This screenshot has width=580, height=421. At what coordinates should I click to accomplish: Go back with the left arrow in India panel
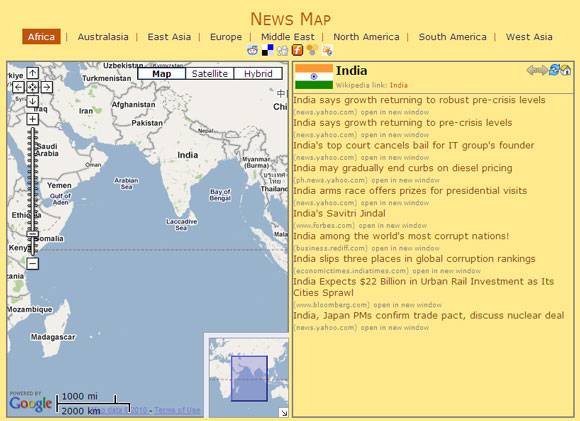[x=532, y=70]
